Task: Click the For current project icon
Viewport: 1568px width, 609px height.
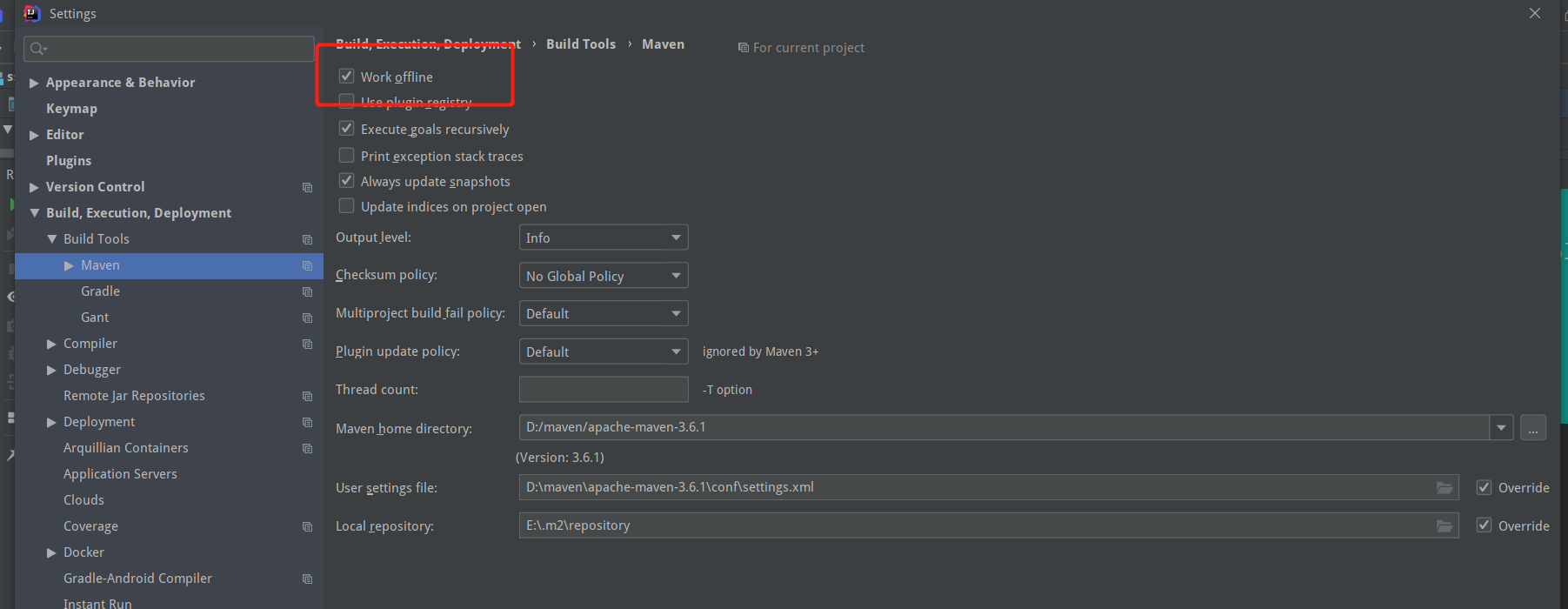Action: coord(743,48)
